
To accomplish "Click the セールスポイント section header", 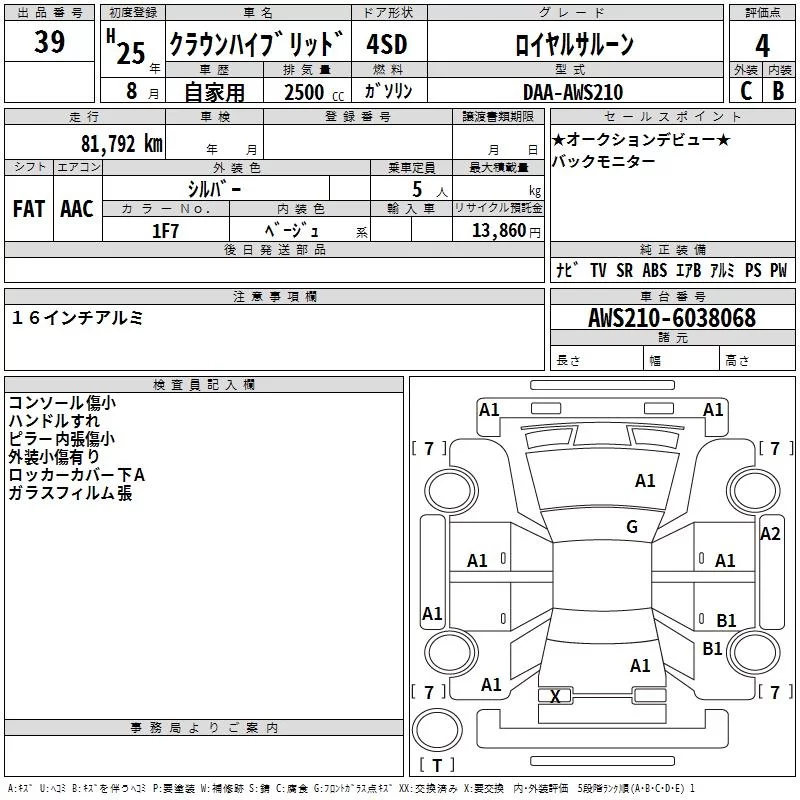I will point(672,116).
